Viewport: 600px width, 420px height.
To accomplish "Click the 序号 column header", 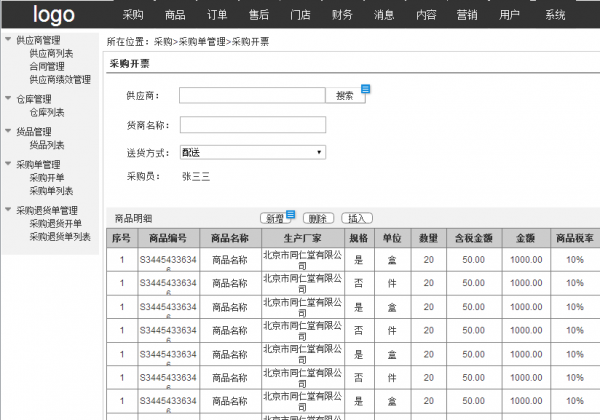I will click(122, 238).
